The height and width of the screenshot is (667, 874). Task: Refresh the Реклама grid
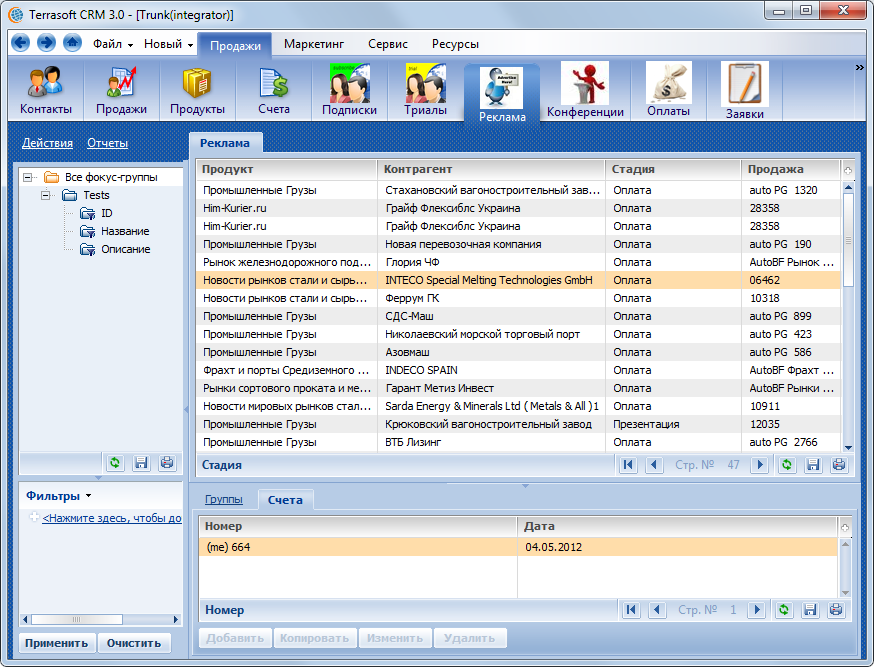pos(786,465)
